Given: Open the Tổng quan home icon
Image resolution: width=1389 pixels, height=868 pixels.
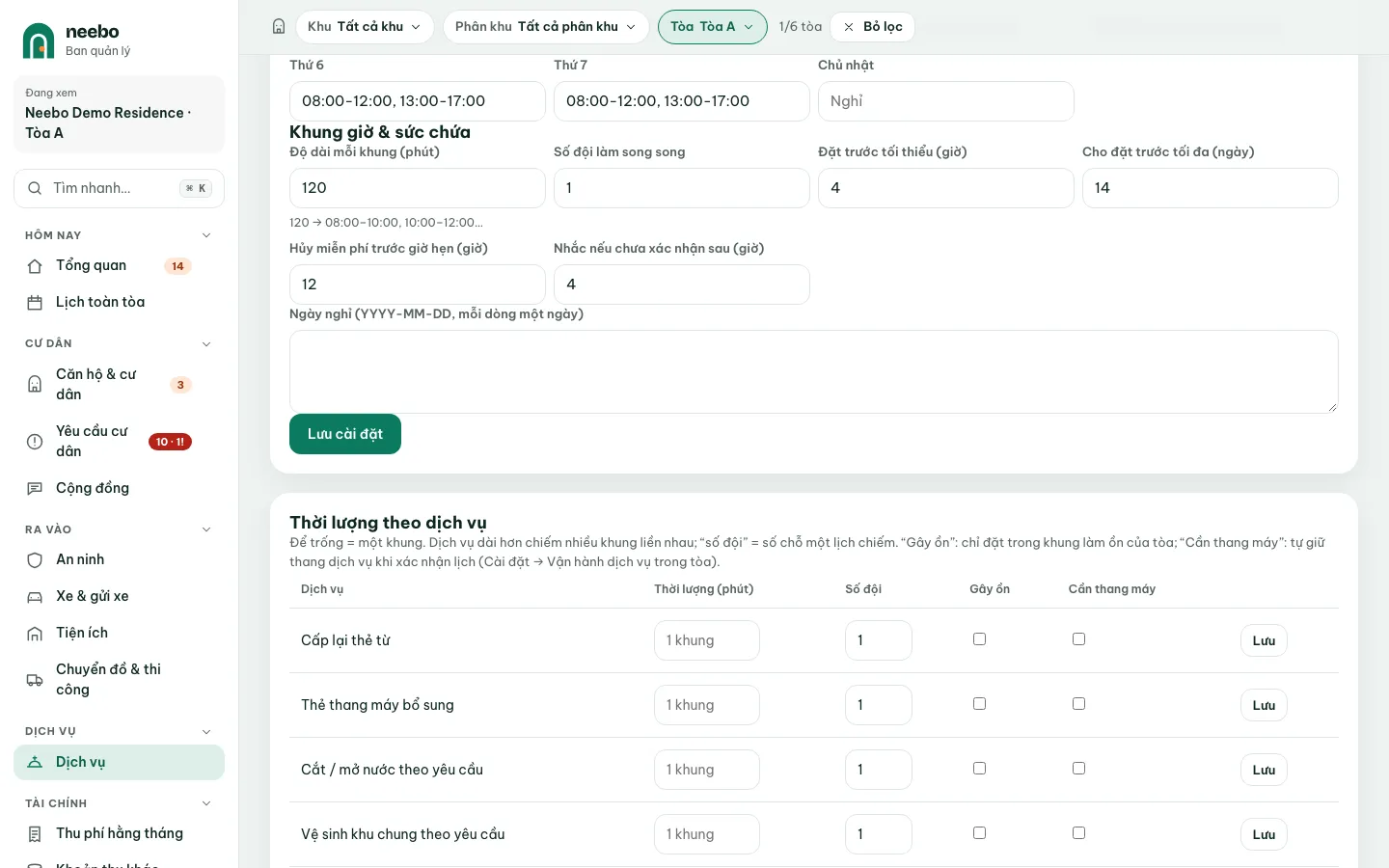Looking at the screenshot, I should (35, 266).
